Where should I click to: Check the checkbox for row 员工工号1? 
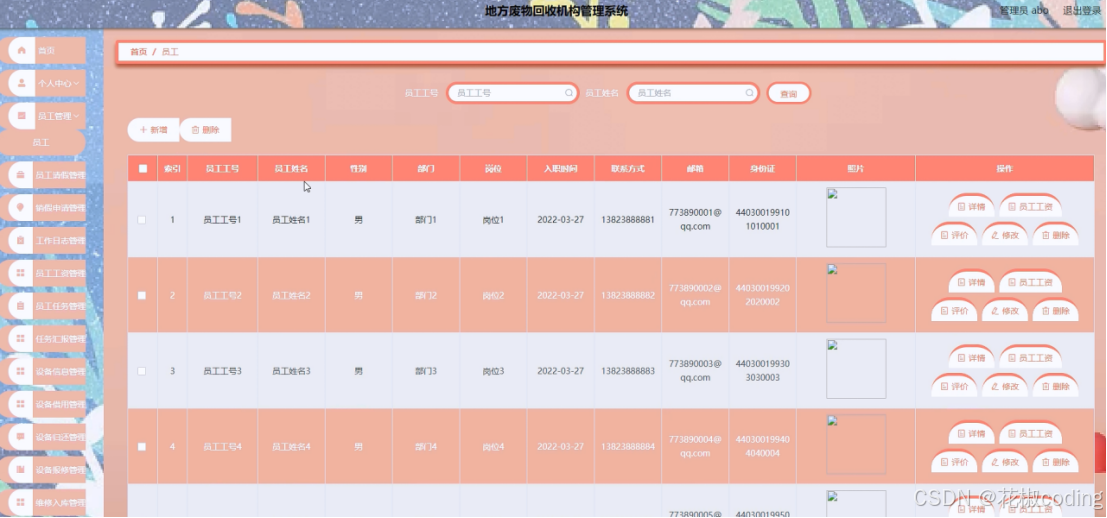(142, 219)
